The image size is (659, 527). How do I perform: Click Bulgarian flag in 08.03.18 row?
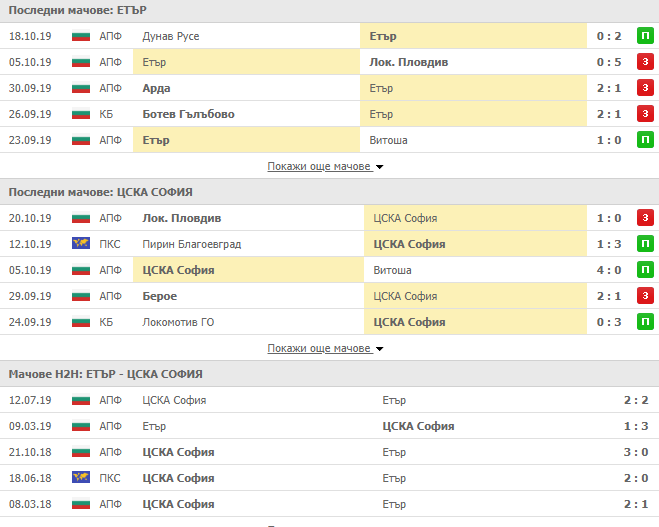[81, 504]
